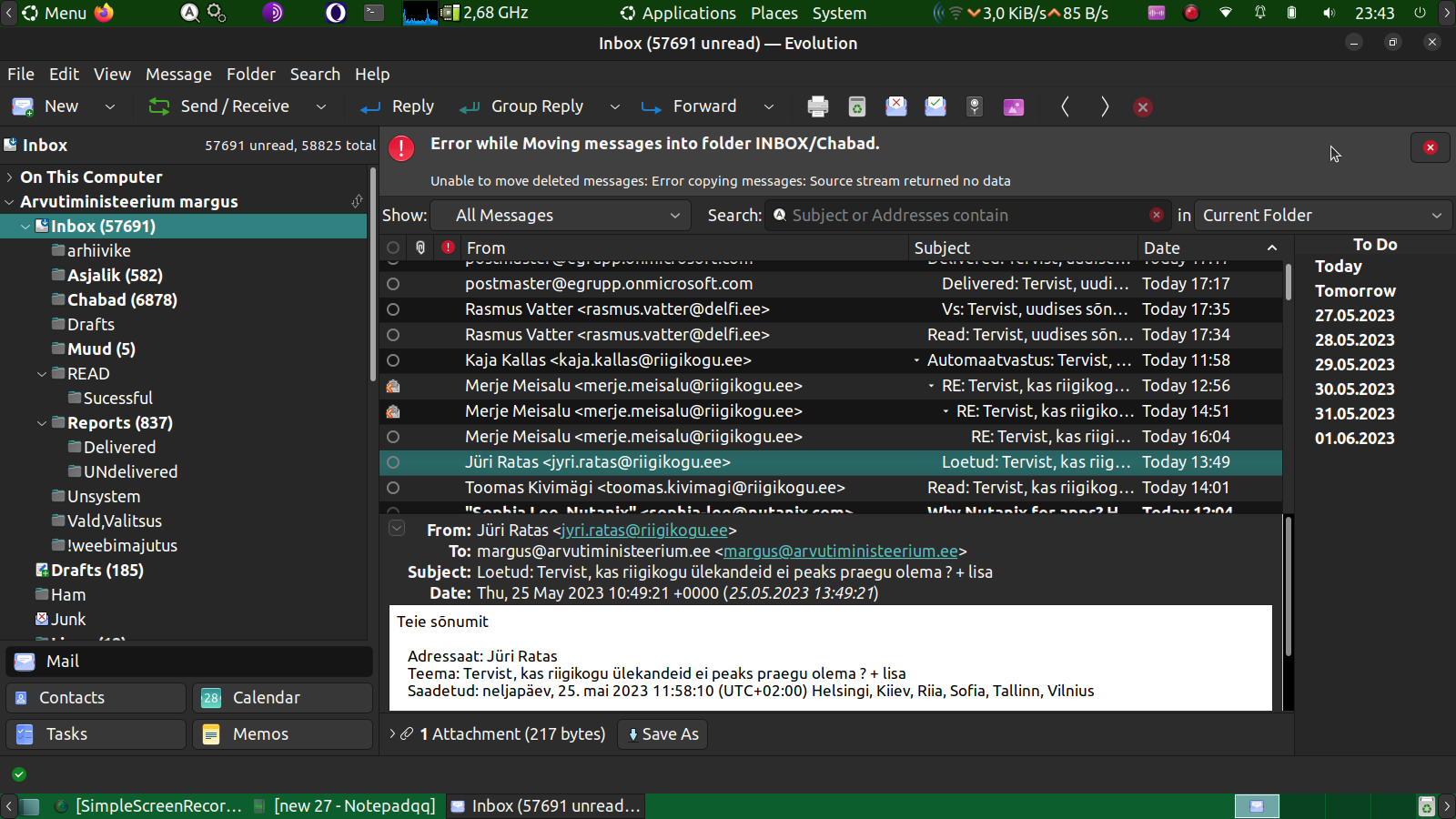Collapse the message headers with arrow
Viewport: 1456px width, 819px height.
[397, 528]
